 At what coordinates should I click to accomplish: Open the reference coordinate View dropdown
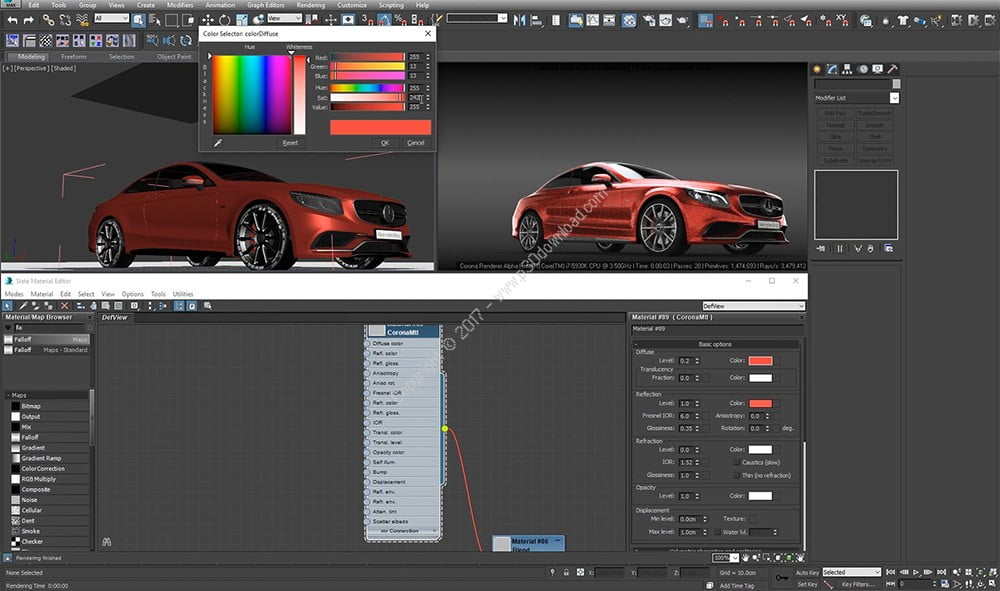coord(284,18)
